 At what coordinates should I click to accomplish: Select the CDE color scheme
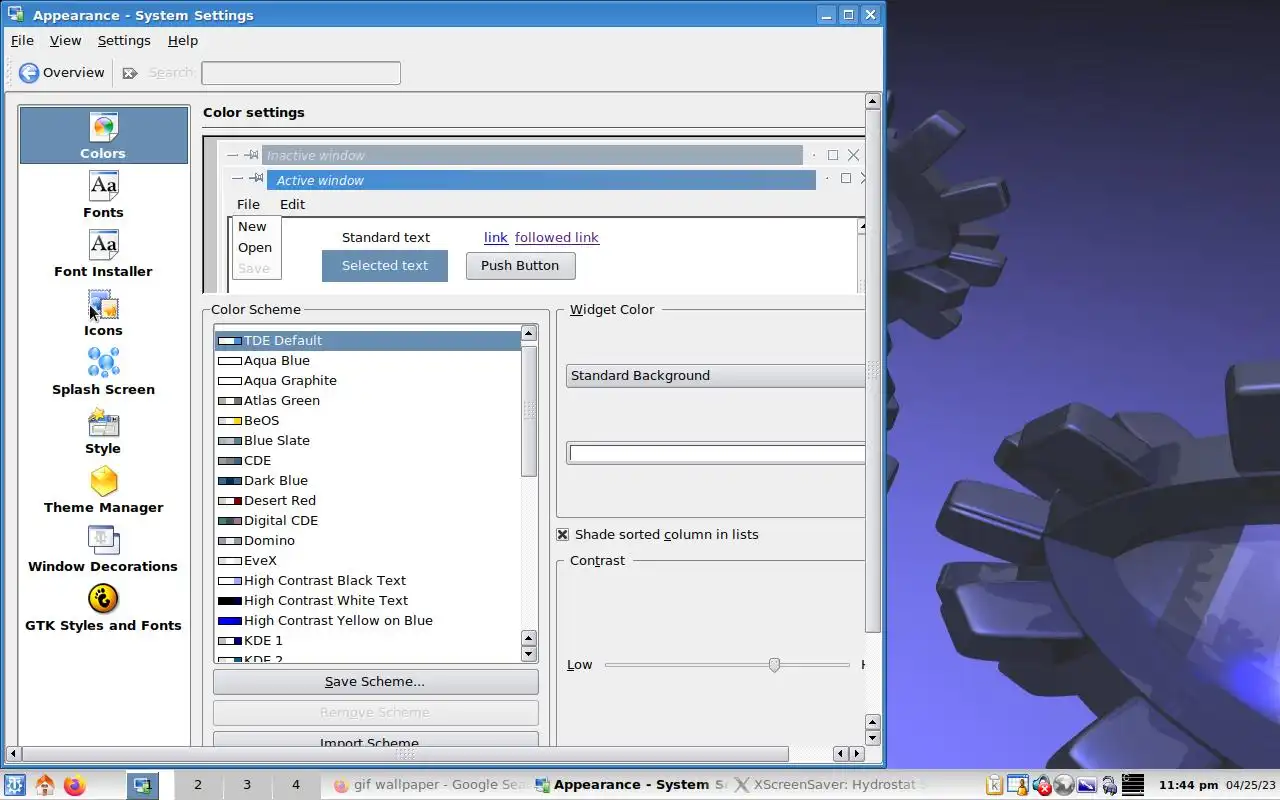367,461
